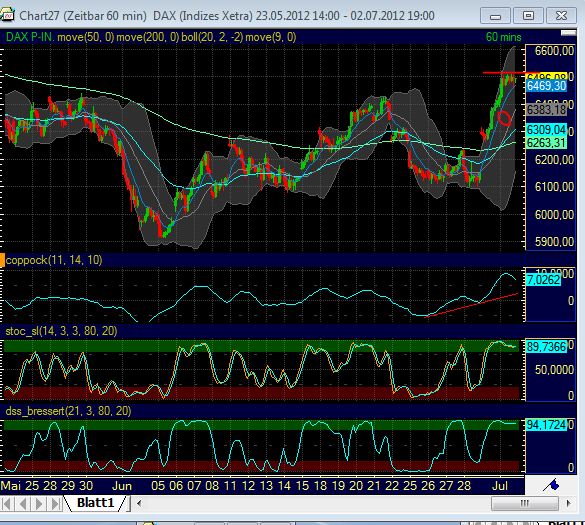This screenshot has width=585, height=525.
Task: Jump to last sheet arrow
Action: pyautogui.click(x=55, y=504)
